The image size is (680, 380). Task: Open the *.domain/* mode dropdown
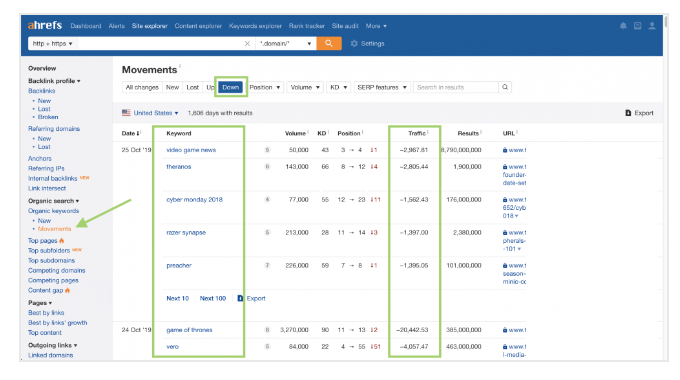point(285,43)
